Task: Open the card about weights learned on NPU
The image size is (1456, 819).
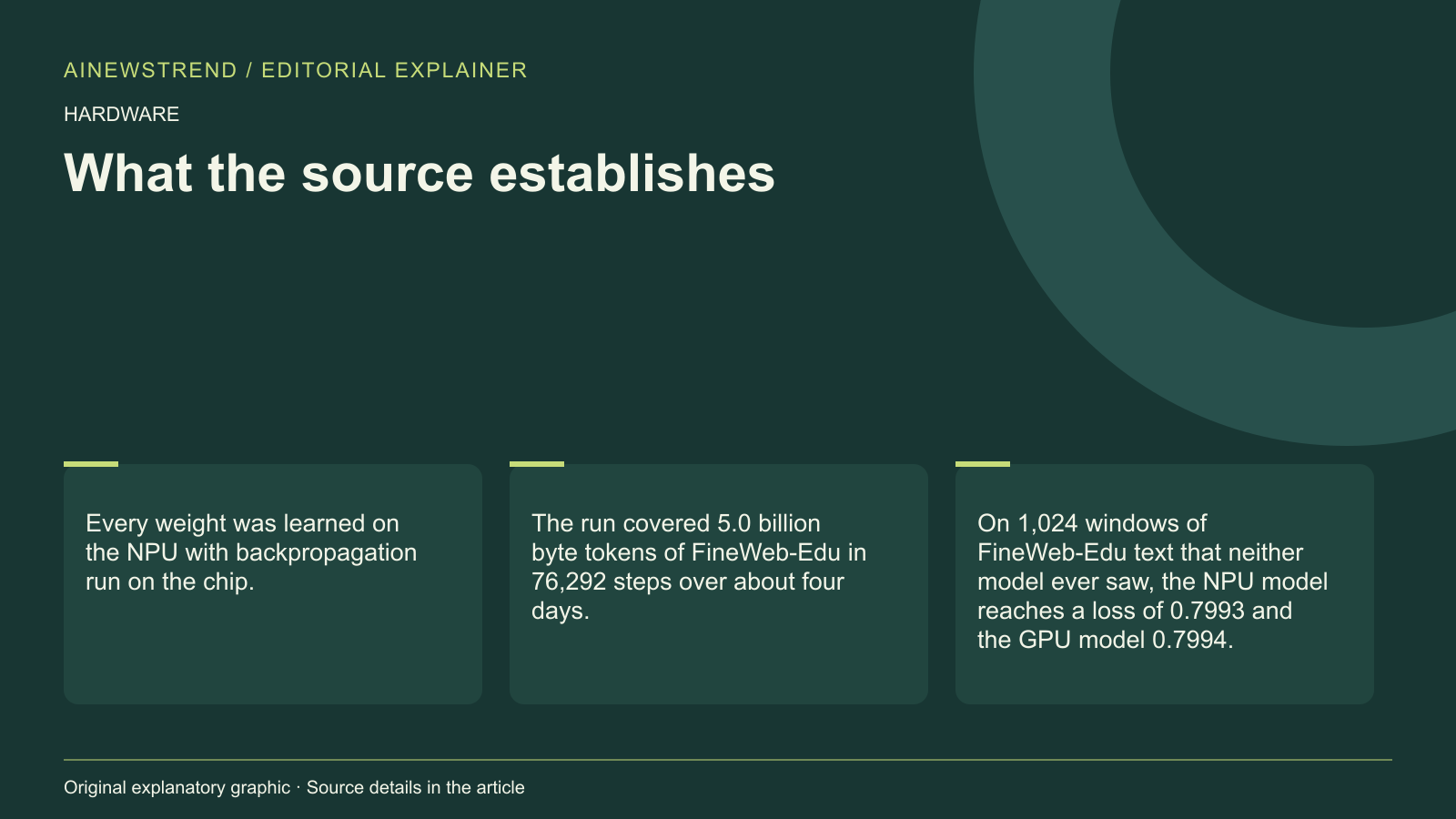Action: coord(273,583)
